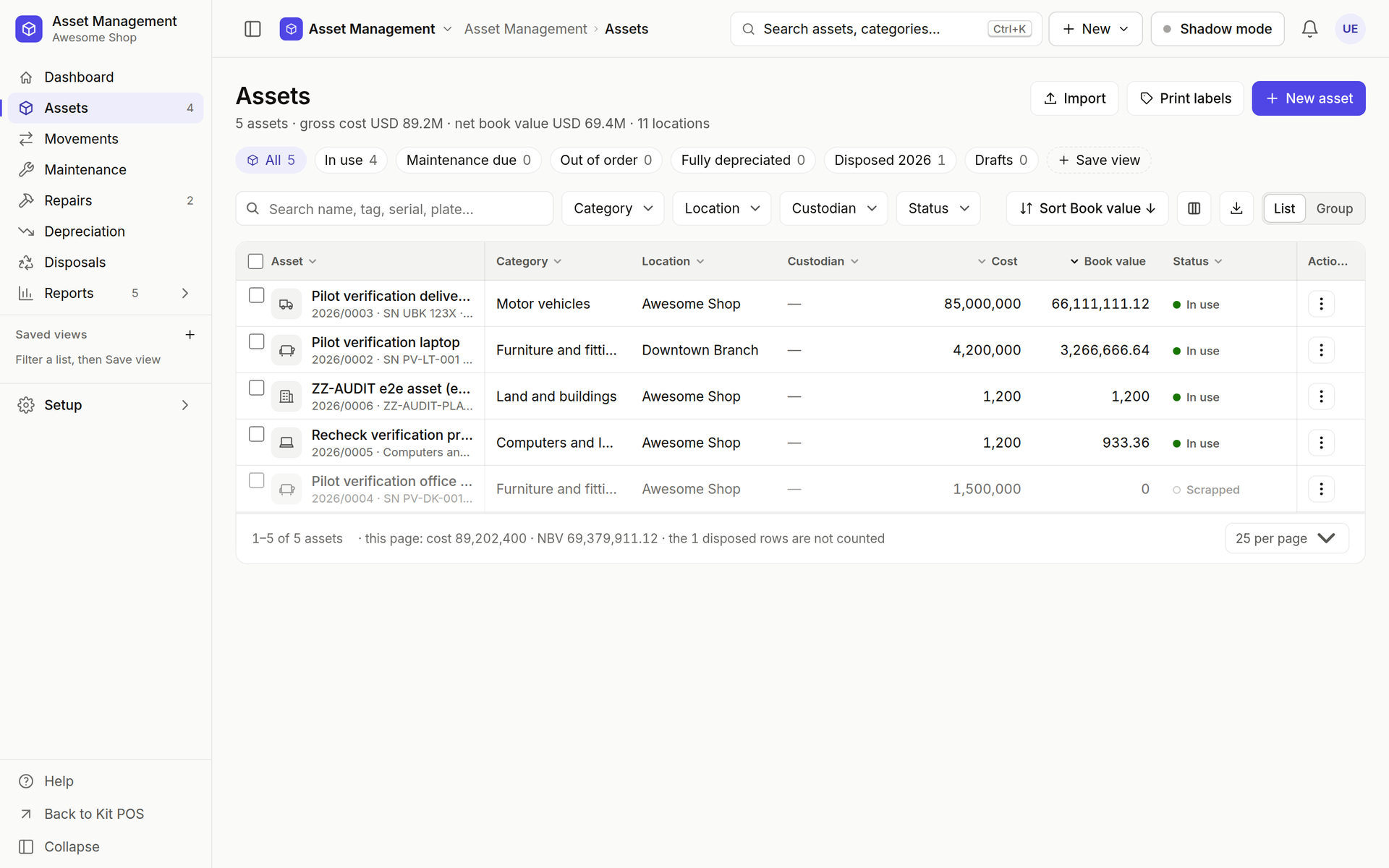The height and width of the screenshot is (868, 1389).
Task: Open the Sort Book value menu
Action: point(1087,208)
